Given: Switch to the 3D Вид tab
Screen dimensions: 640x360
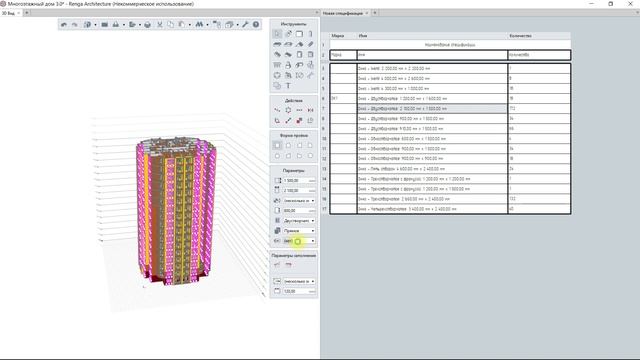Looking at the screenshot, I should [x=8, y=13].
